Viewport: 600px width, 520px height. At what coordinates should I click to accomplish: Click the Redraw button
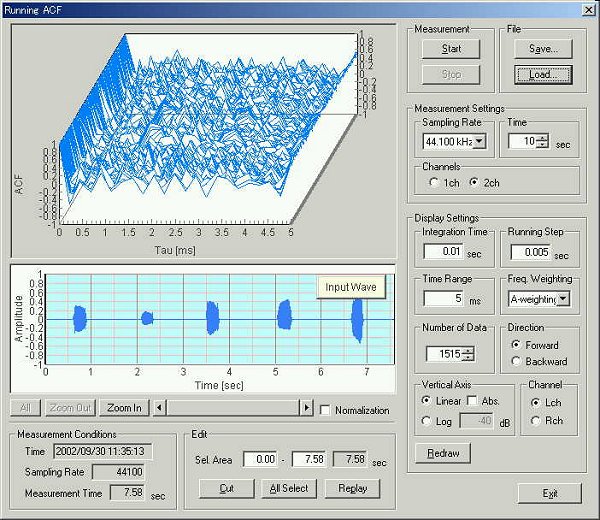[x=441, y=454]
